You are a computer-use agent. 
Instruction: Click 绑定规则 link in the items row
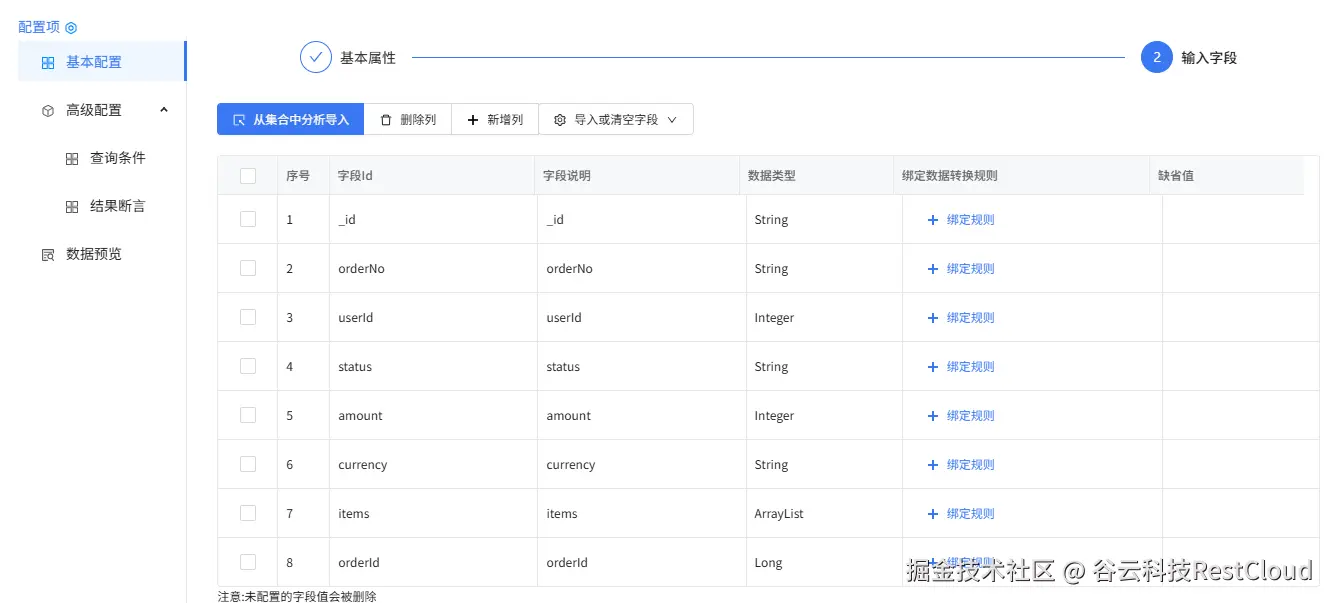click(x=970, y=514)
